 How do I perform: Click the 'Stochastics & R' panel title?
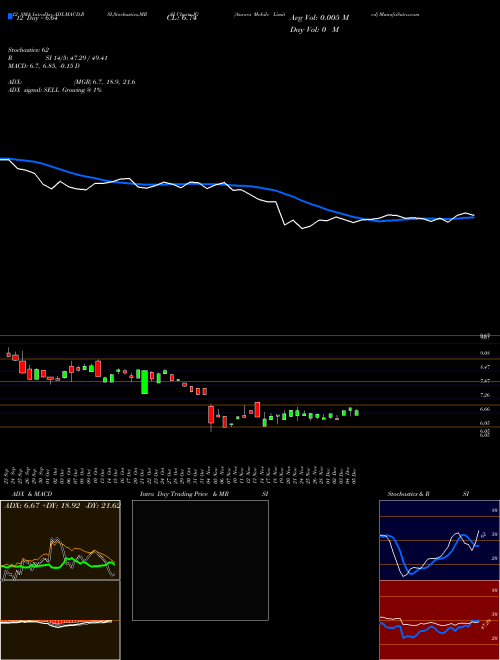pos(408,494)
